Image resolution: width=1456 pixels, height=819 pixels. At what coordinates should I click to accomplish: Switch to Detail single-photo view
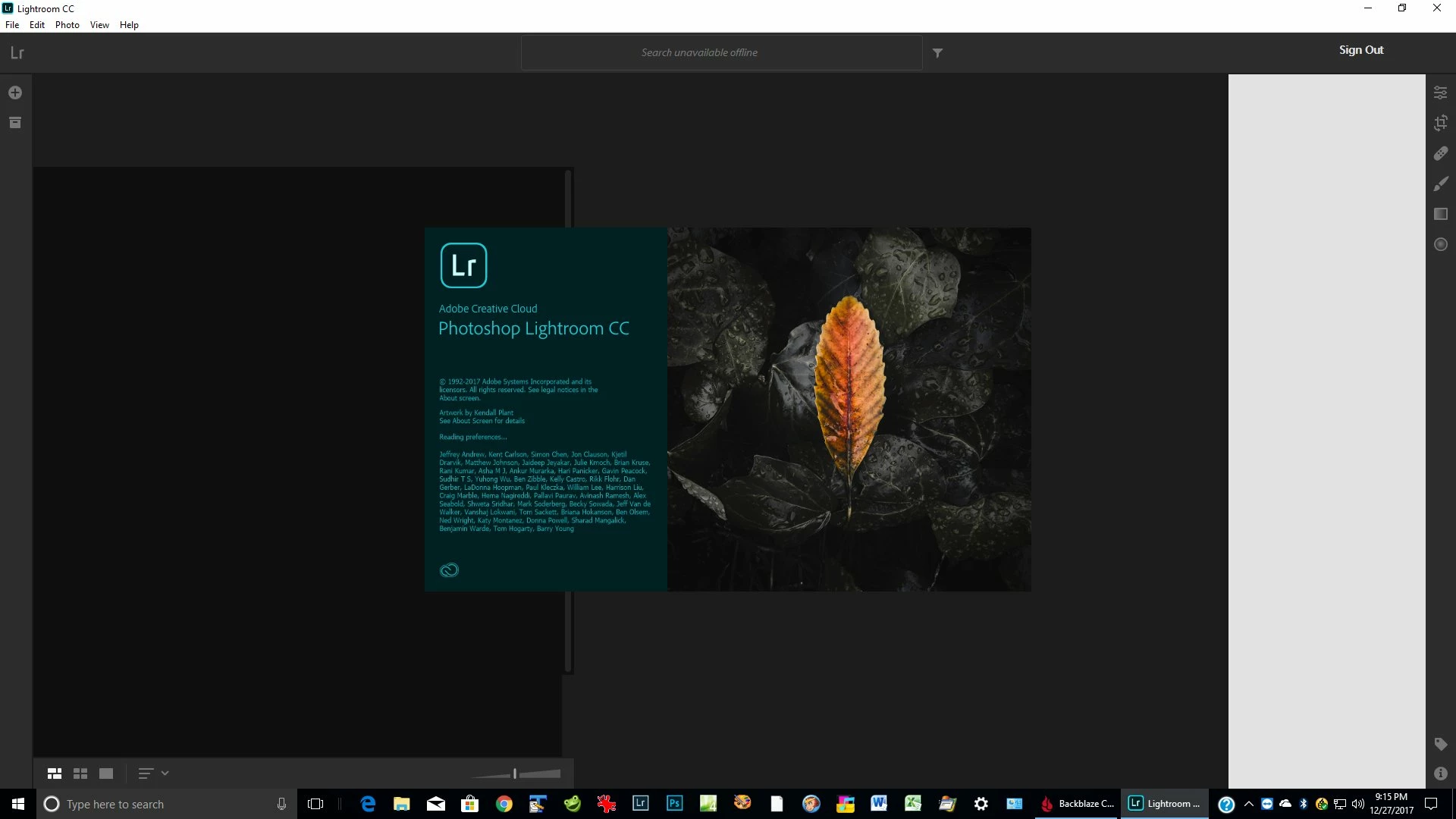[106, 773]
